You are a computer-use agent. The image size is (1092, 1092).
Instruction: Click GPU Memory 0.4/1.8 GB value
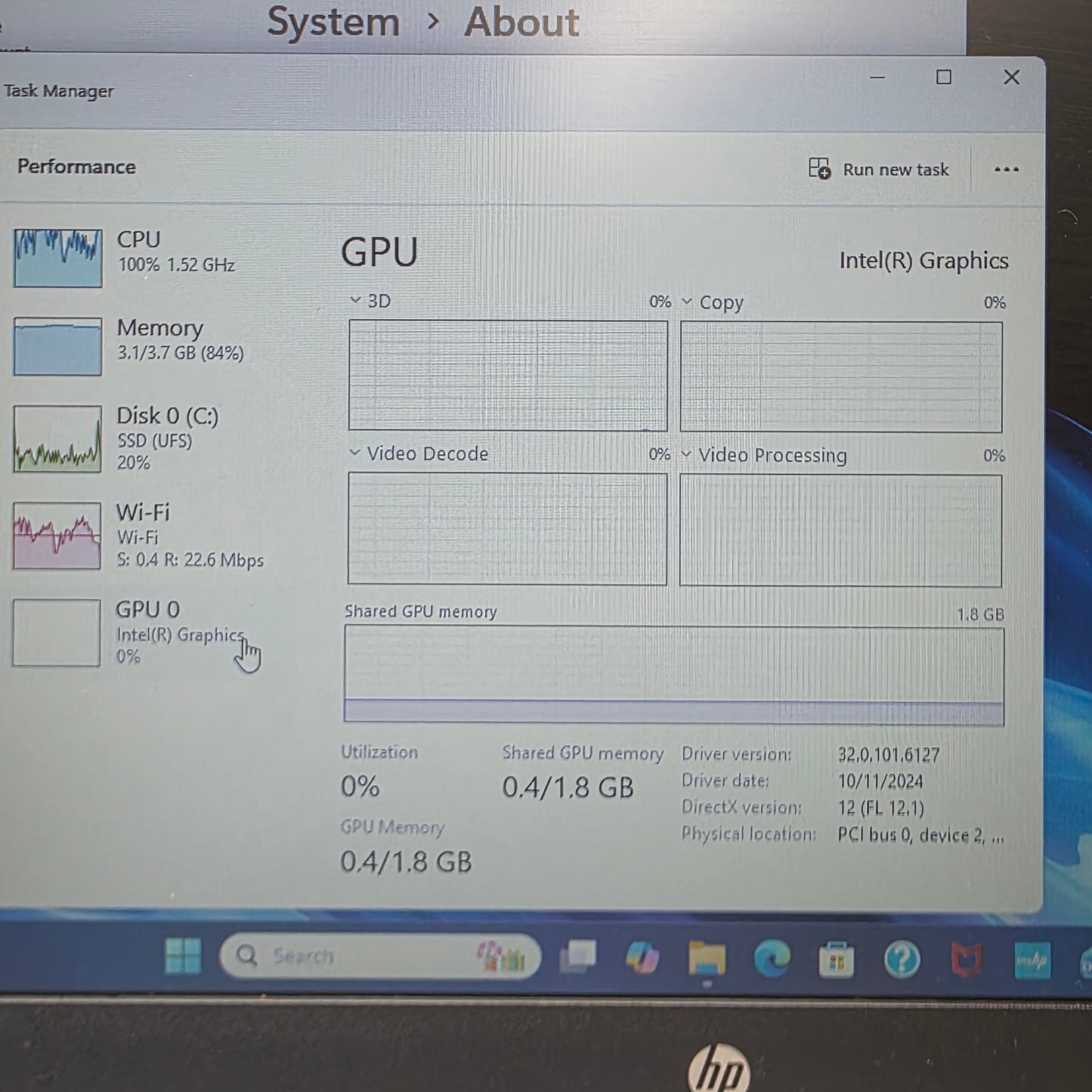[x=406, y=862]
